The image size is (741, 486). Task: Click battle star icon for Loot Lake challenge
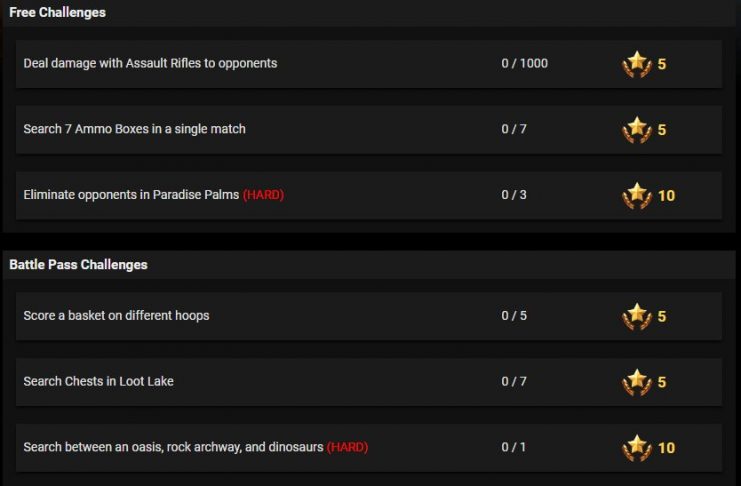637,382
